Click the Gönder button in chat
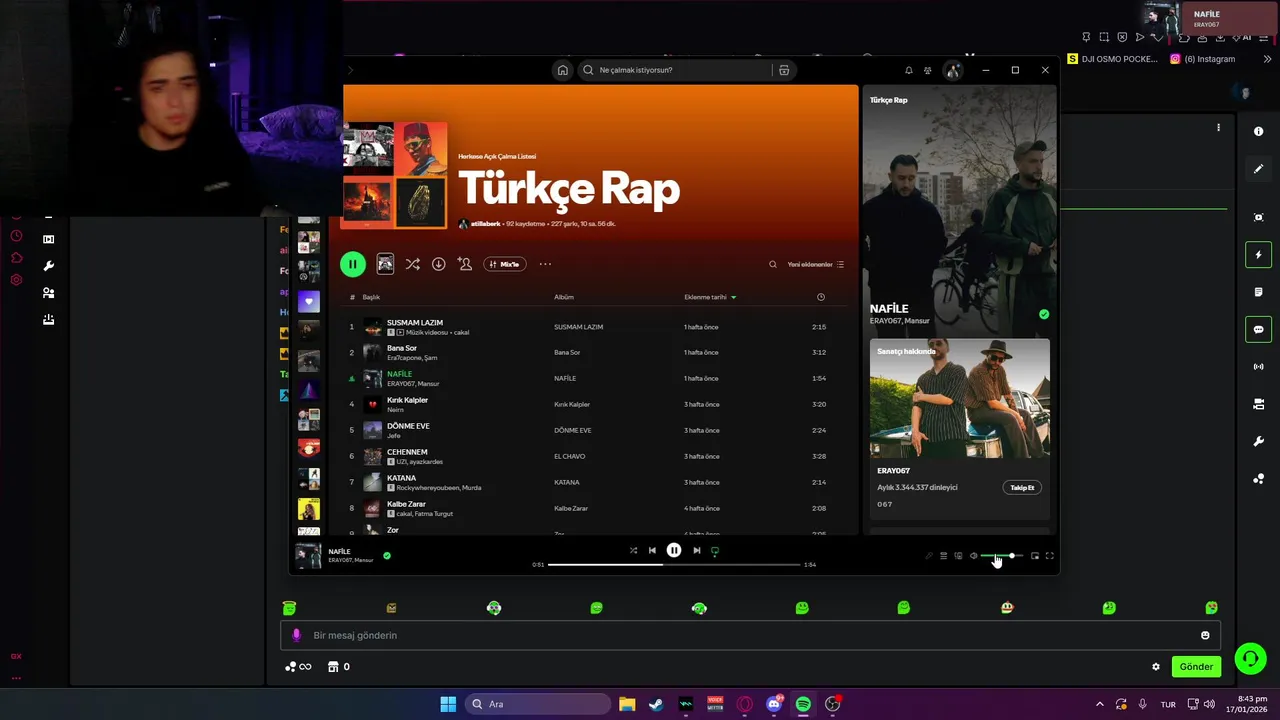1280x720 pixels. click(x=1196, y=667)
